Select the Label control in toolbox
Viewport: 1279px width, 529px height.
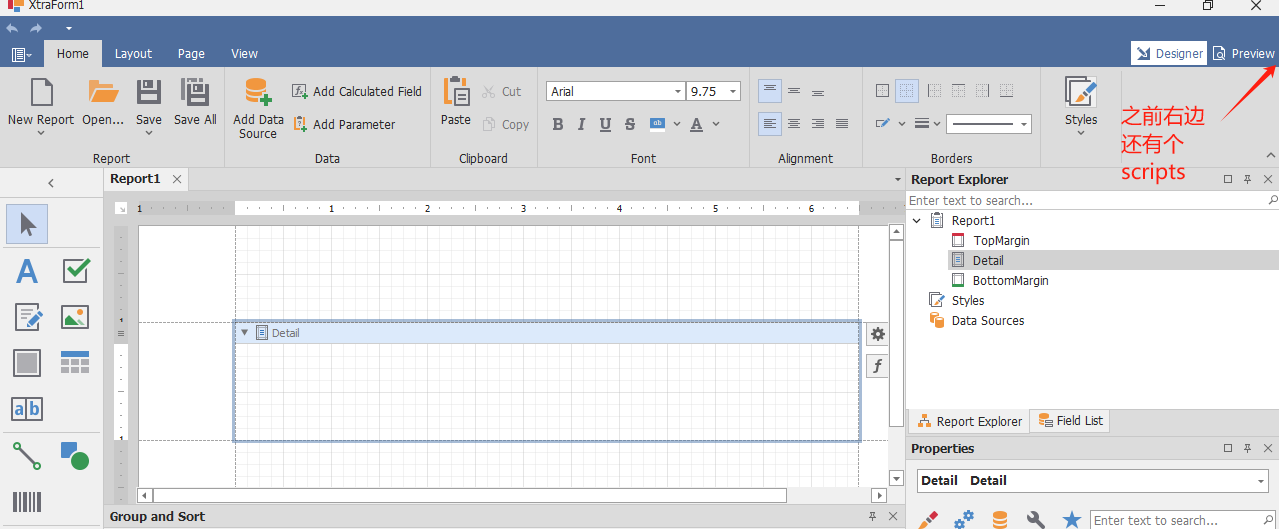(x=27, y=271)
